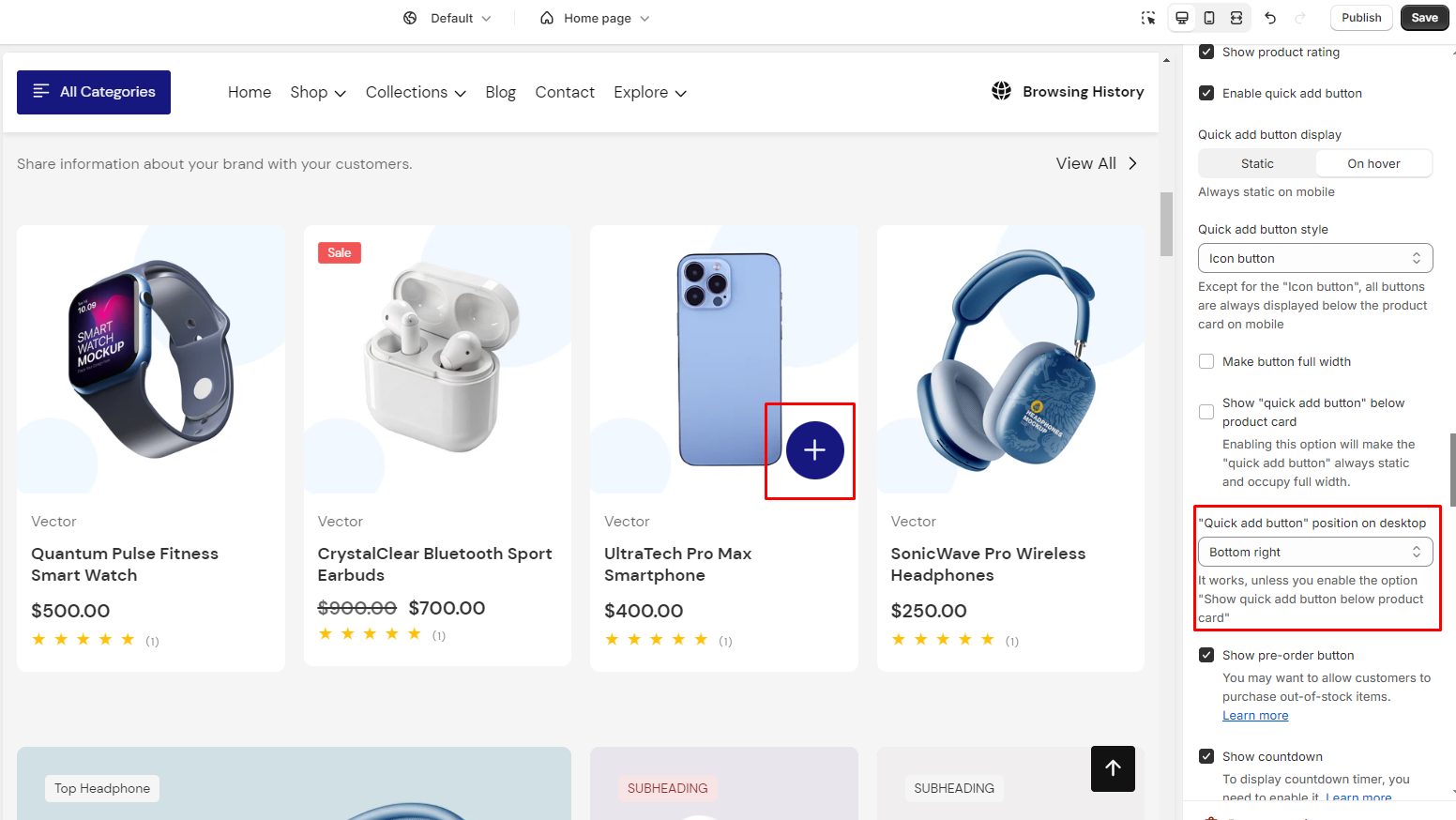Open the Bottom right position dropdown

pyautogui.click(x=1314, y=552)
